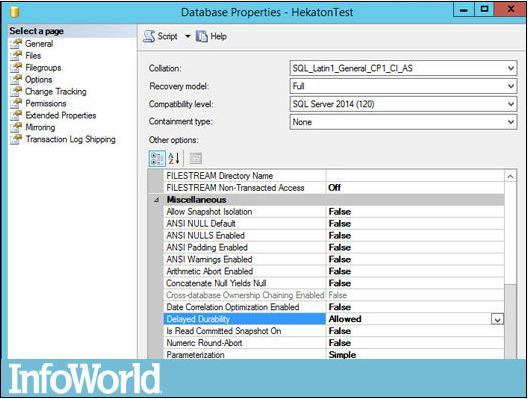Click the Simple value of Parameterization

[342, 355]
